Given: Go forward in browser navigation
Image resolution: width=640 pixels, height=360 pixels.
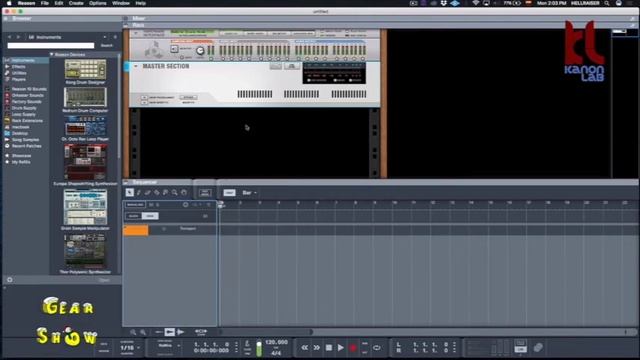Looking at the screenshot, I should (x=18, y=37).
